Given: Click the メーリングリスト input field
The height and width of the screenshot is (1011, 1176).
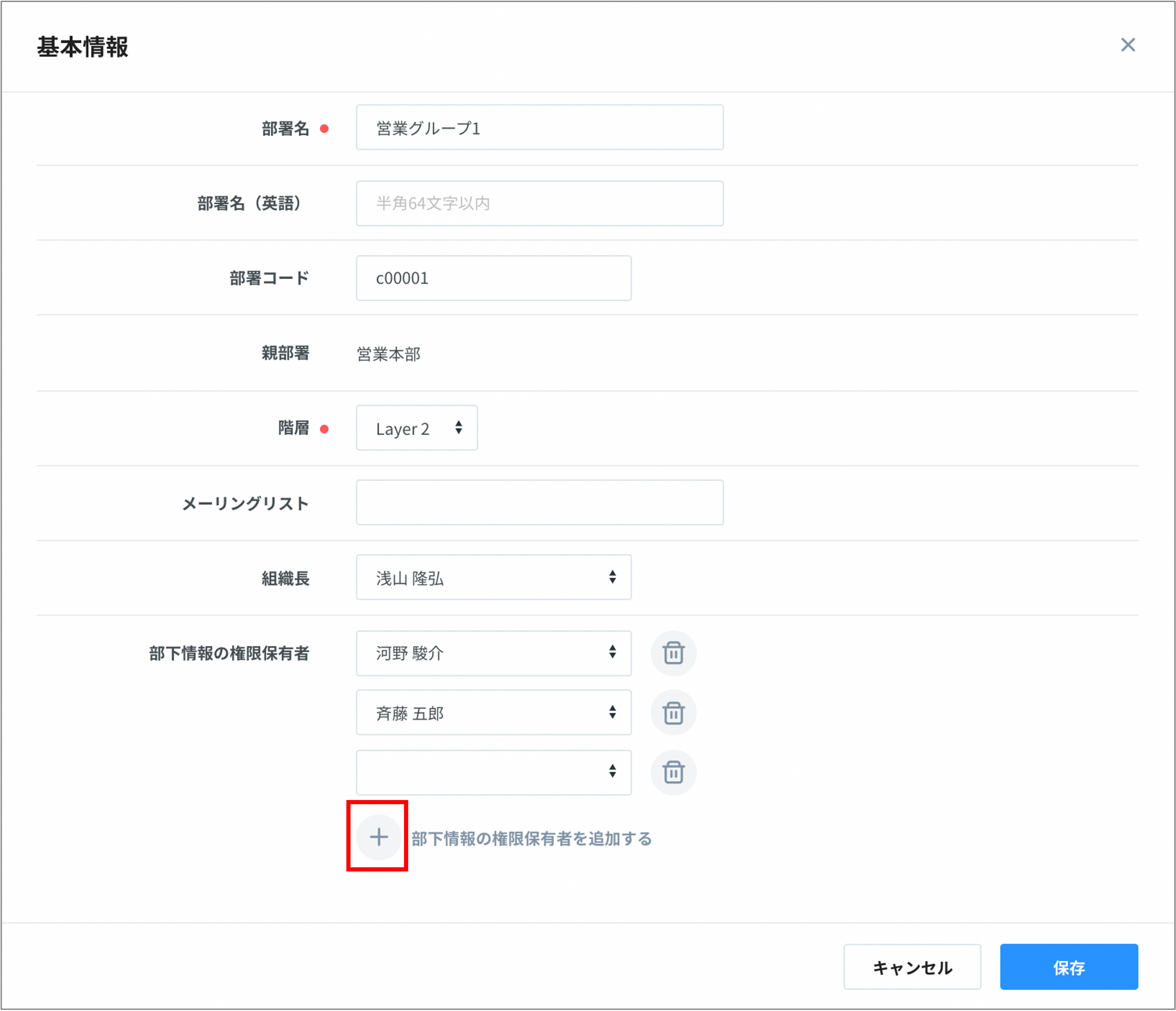Looking at the screenshot, I should (539, 503).
